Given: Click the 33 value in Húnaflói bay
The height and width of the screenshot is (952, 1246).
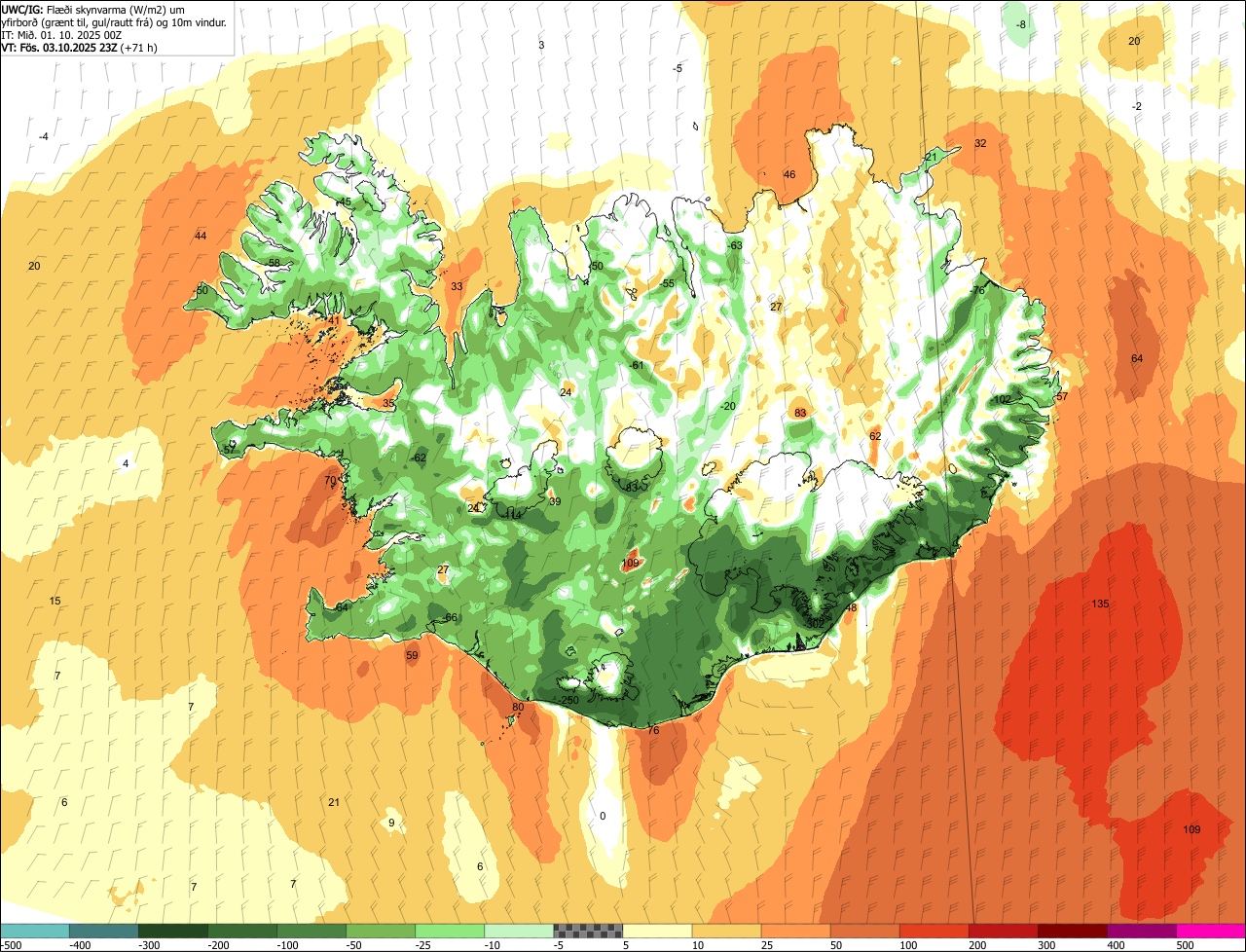Looking at the screenshot, I should [x=457, y=286].
